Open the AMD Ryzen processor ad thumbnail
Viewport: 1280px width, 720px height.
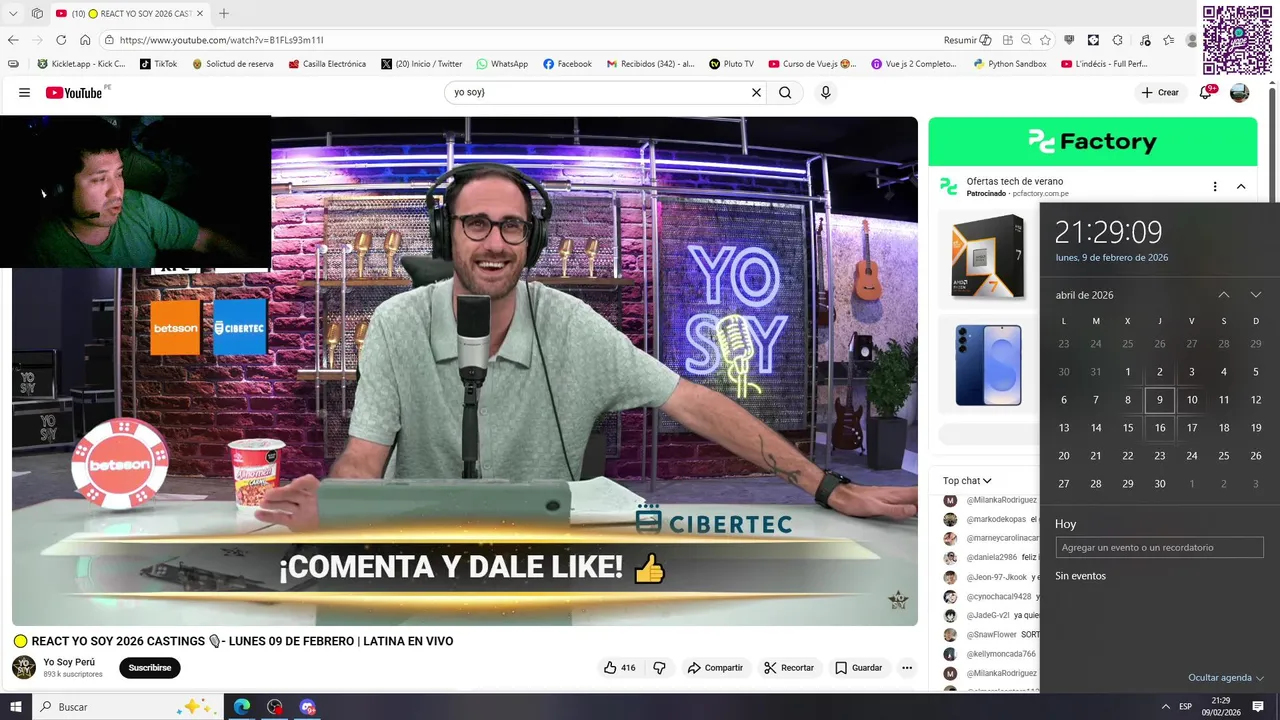[x=988, y=257]
